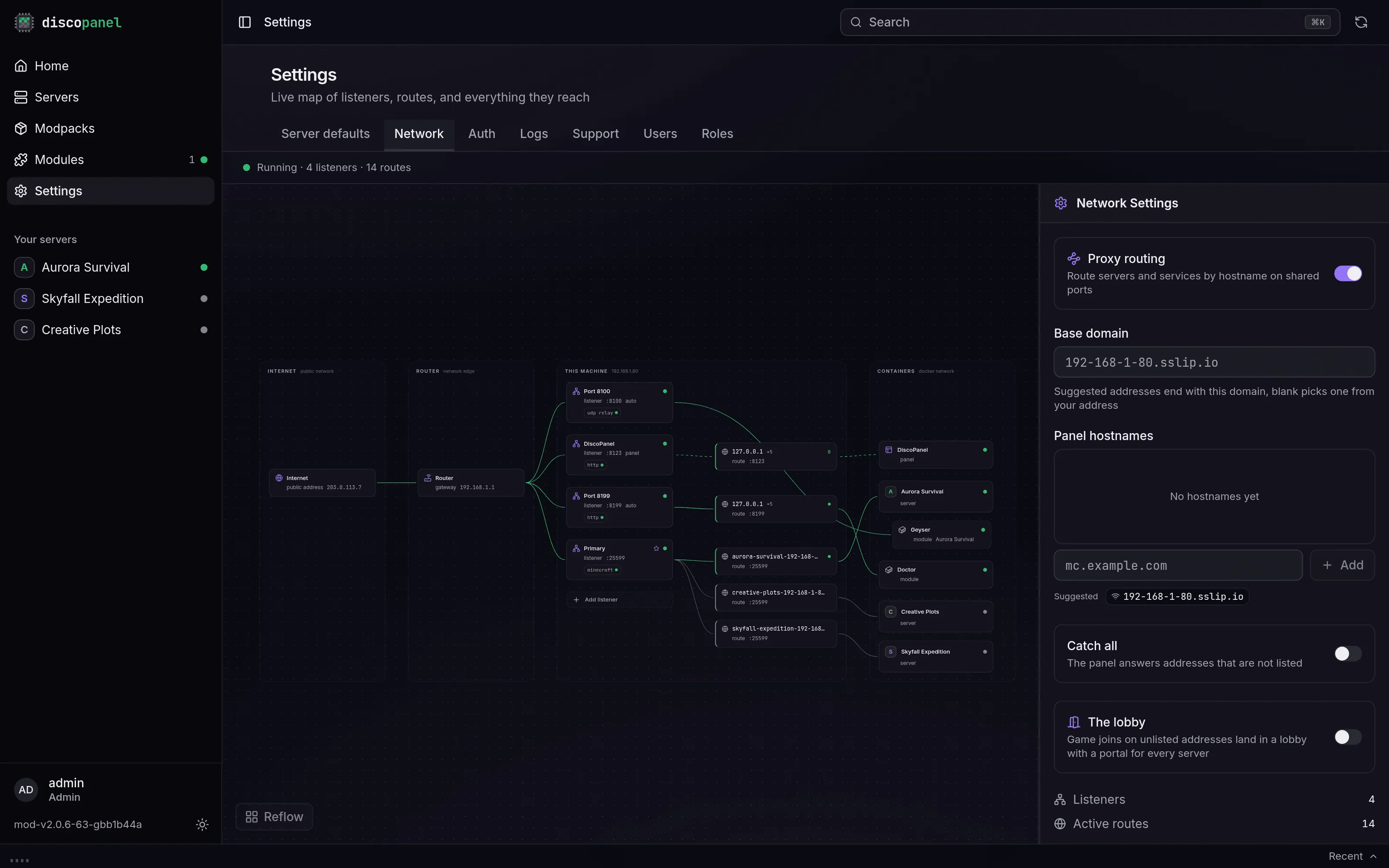Select the skyfall-expedition route node
Screen dimensions: 1389x868
pyautogui.click(x=775, y=634)
